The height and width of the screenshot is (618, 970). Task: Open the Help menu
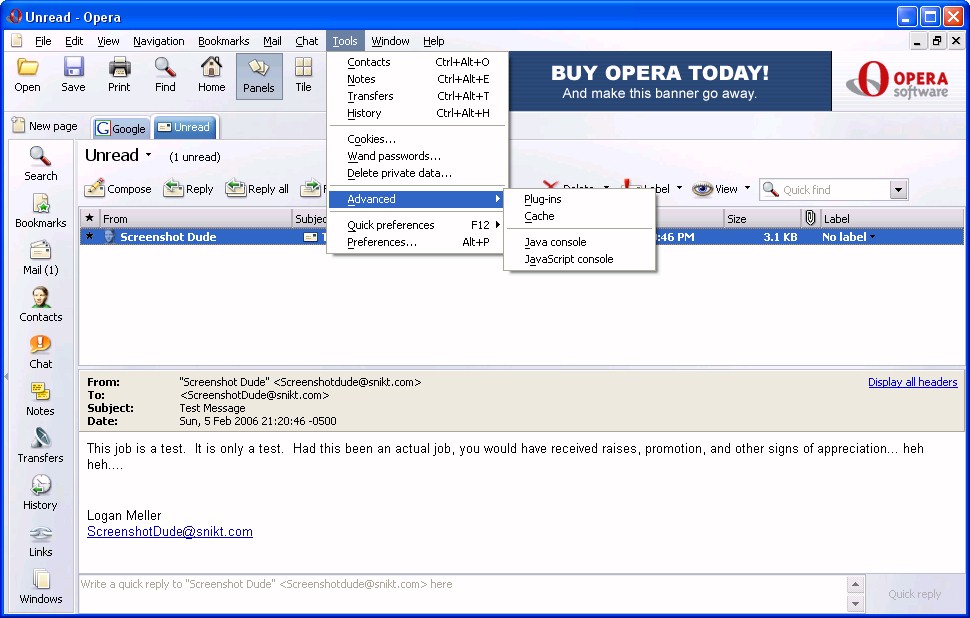click(434, 41)
